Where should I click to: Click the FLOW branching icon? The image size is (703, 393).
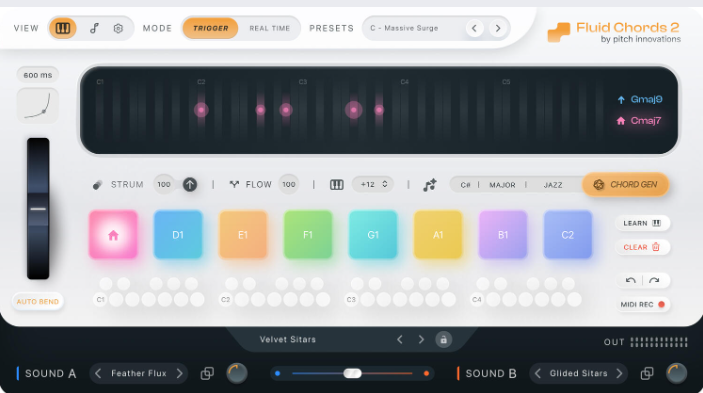[x=234, y=184]
